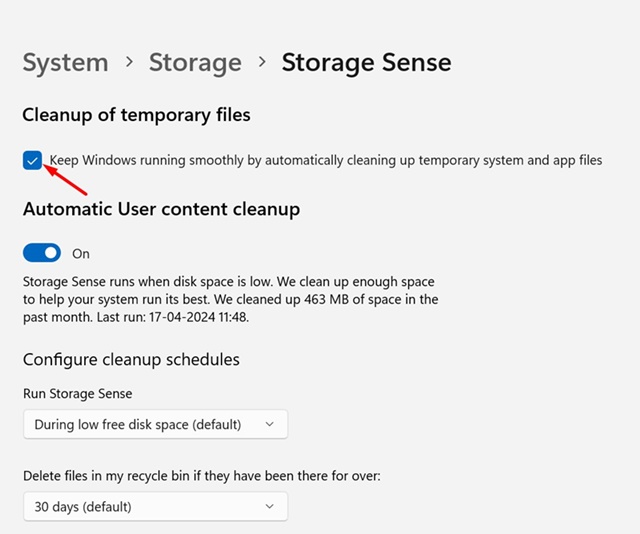This screenshot has height=534, width=640.
Task: Click the "Configure cleanup schedules" heading
Action: click(131, 359)
